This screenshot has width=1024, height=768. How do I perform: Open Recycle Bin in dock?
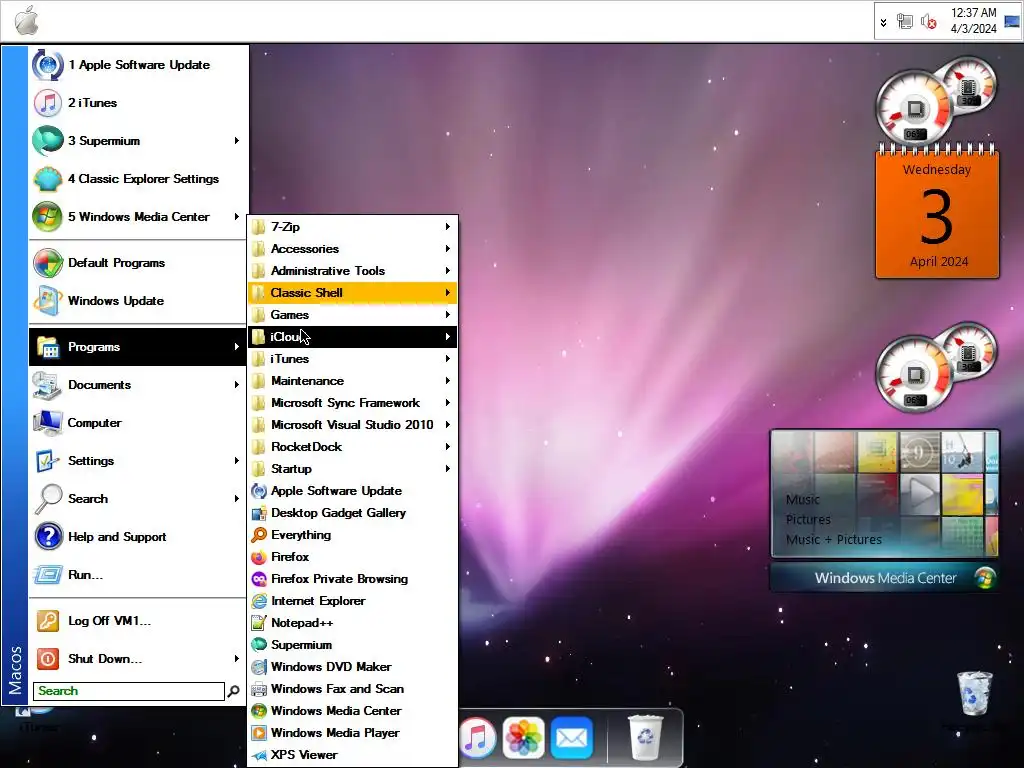pyautogui.click(x=645, y=738)
